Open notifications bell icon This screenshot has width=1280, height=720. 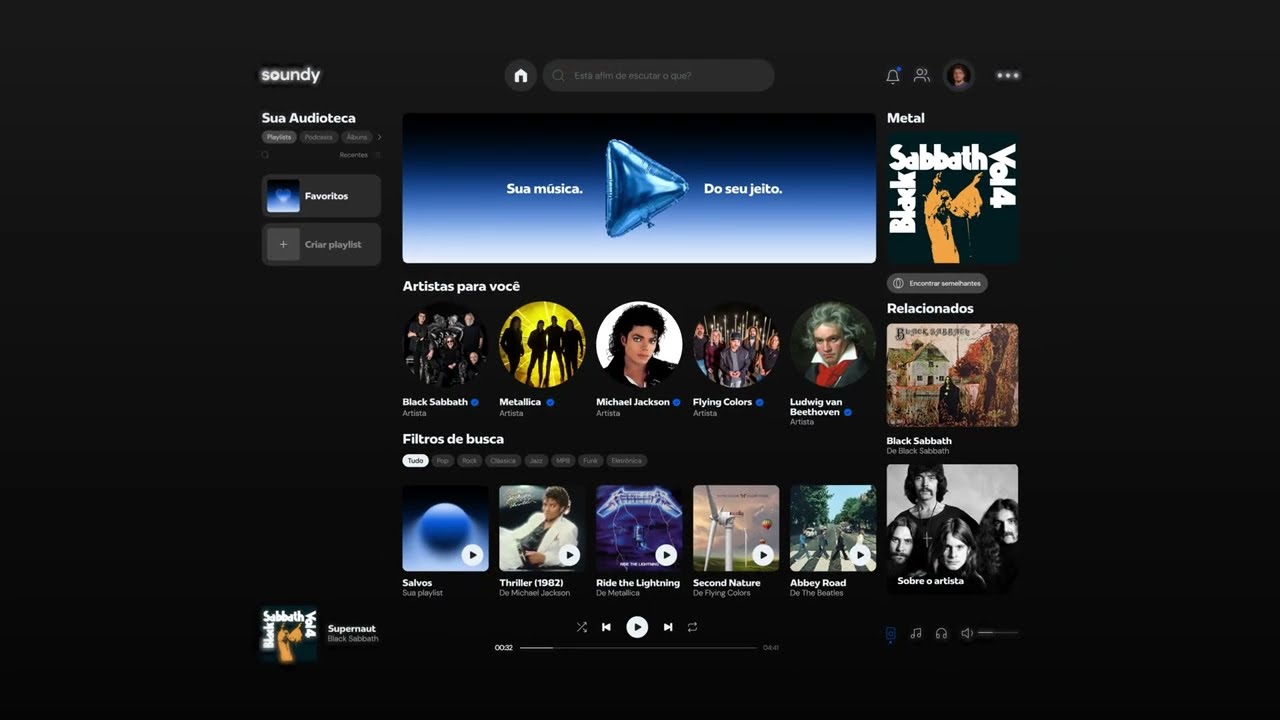[893, 75]
